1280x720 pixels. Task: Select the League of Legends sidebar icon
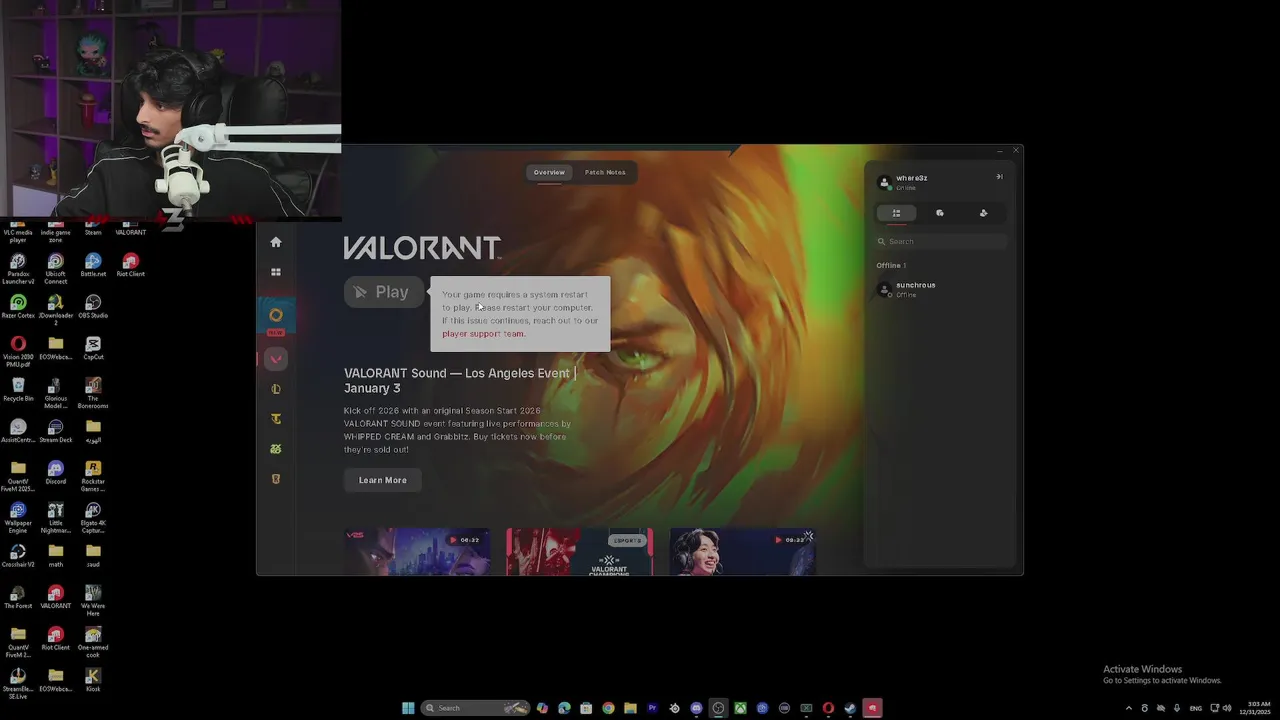coord(276,389)
